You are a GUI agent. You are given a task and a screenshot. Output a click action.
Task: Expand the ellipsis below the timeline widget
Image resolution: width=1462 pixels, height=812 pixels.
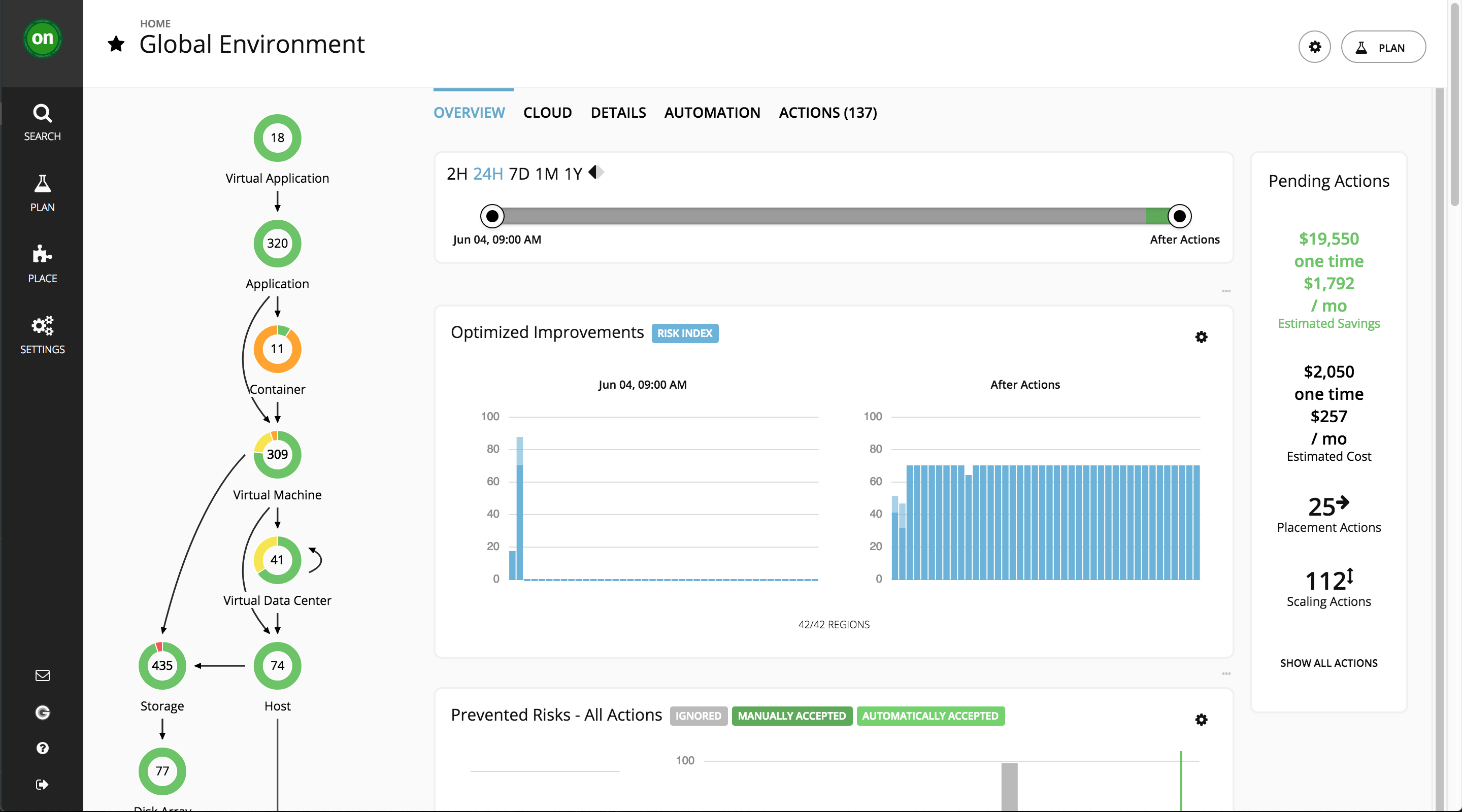[1226, 291]
